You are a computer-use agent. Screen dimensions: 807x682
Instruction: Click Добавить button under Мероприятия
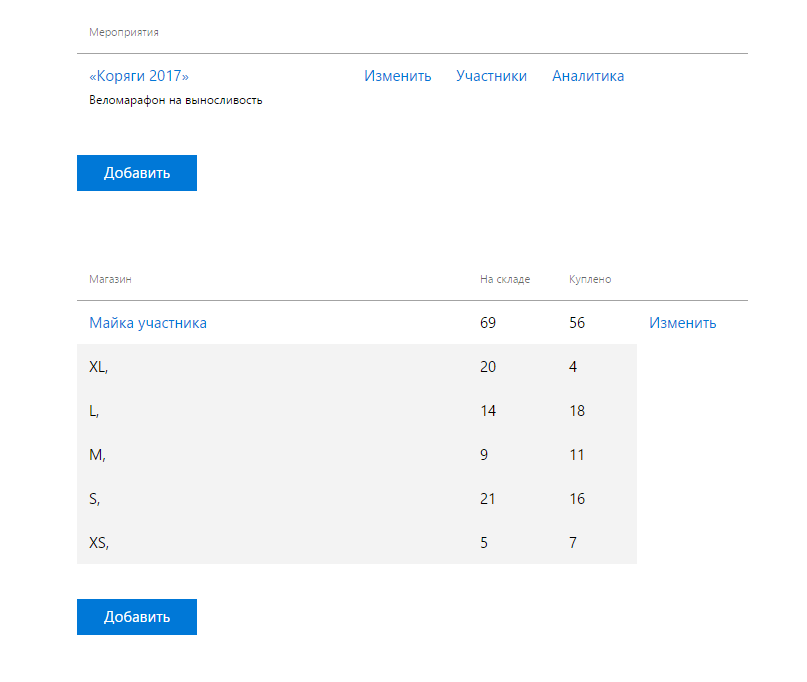point(137,173)
